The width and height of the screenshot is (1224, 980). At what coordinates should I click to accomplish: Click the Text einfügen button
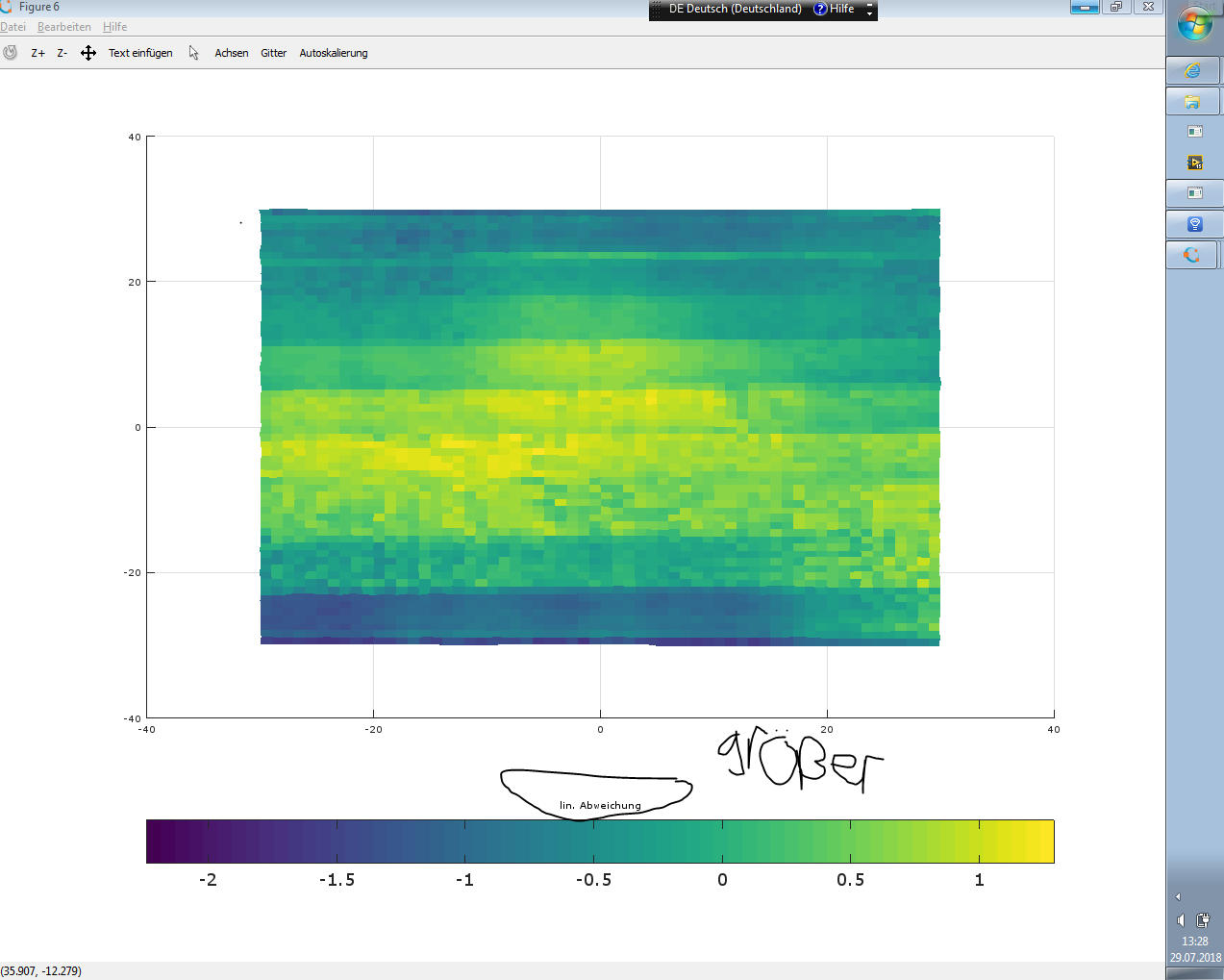tap(140, 53)
